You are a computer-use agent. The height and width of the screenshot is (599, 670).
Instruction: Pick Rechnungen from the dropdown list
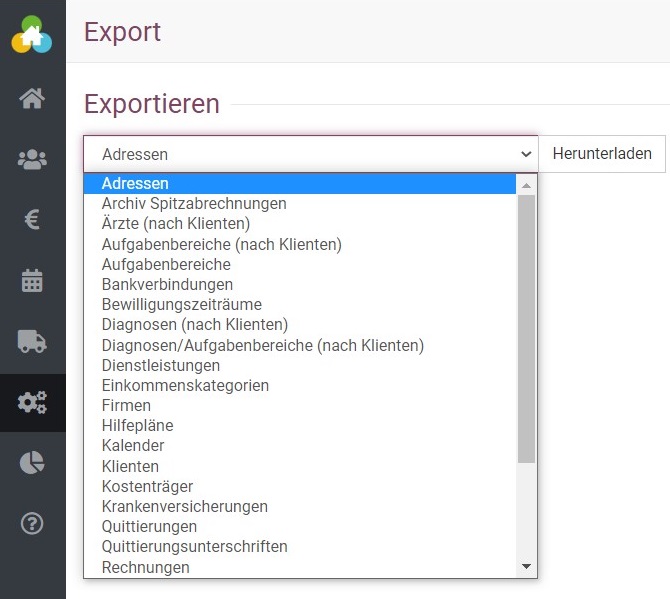[145, 567]
